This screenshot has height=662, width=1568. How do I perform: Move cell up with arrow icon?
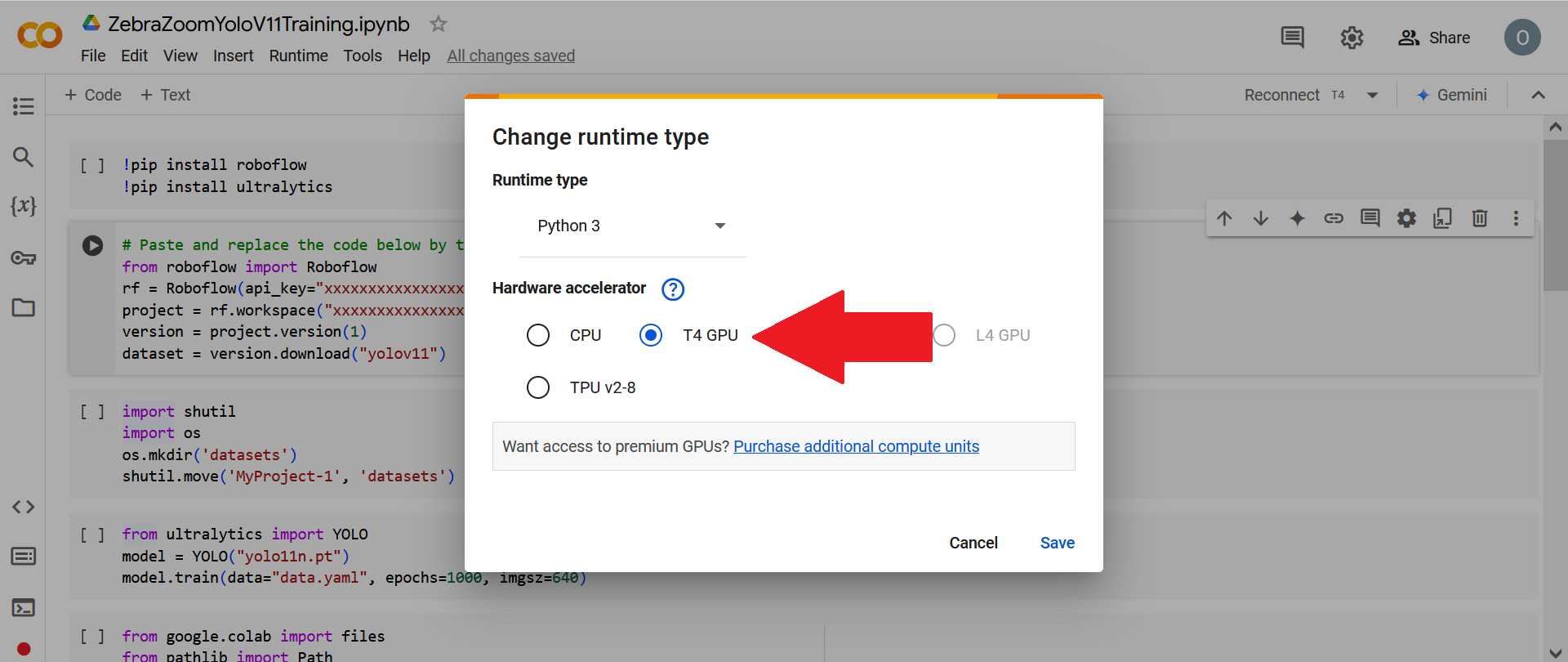[x=1224, y=218]
